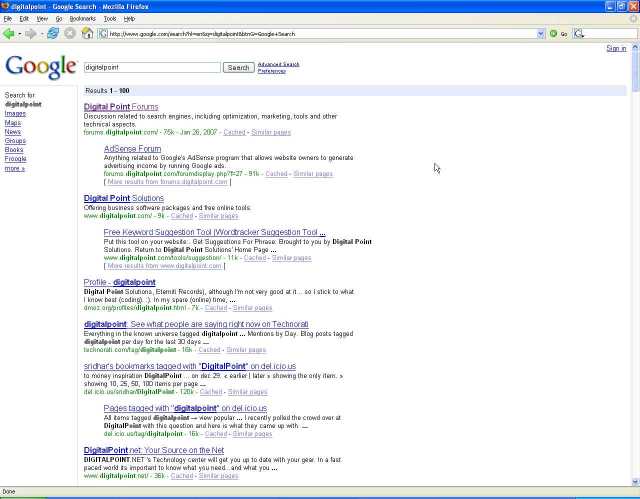
Task: Click the Google Search button
Action: click(238, 67)
